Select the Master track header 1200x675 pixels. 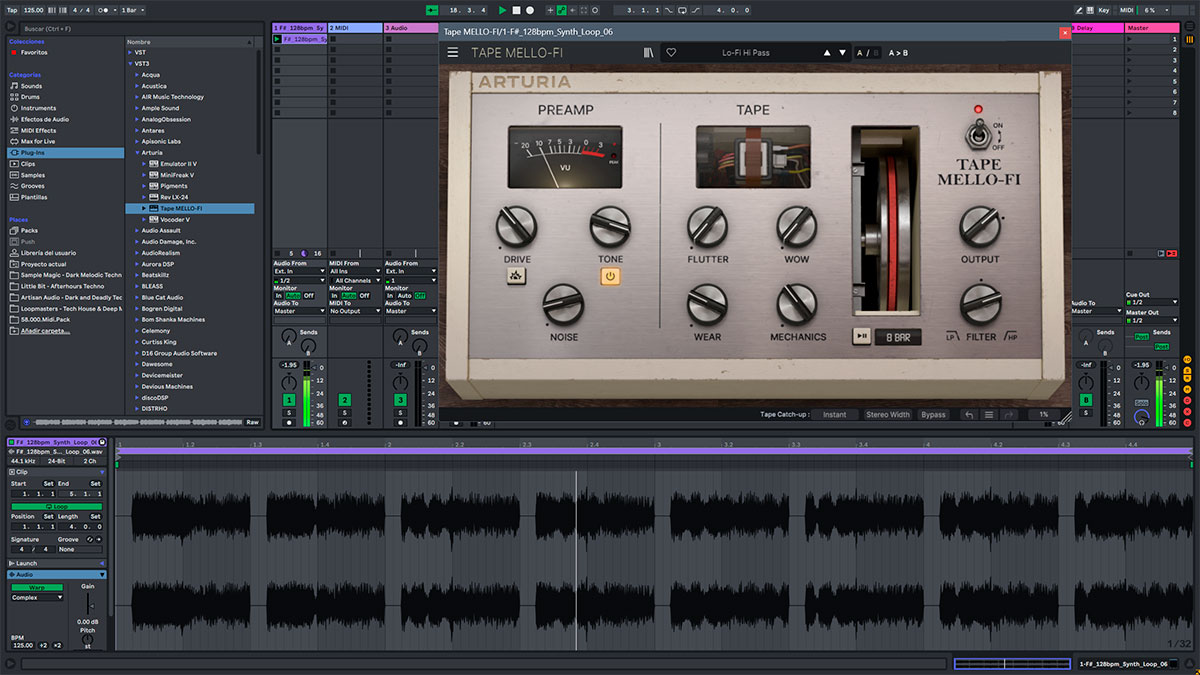[1152, 28]
